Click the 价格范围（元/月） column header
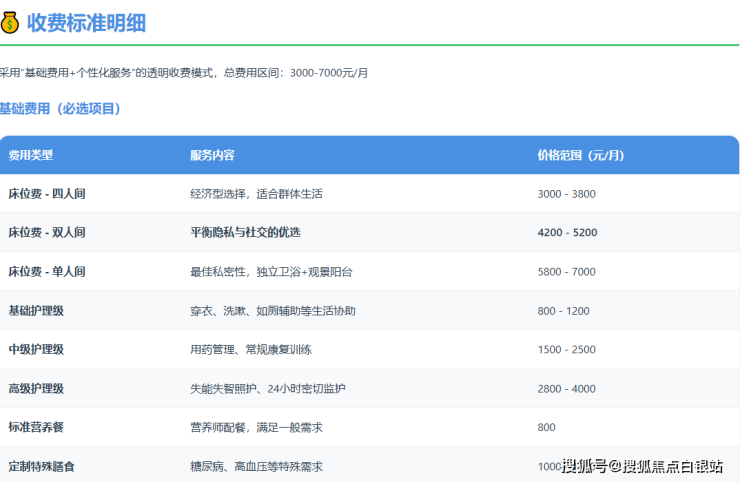 tap(580, 155)
